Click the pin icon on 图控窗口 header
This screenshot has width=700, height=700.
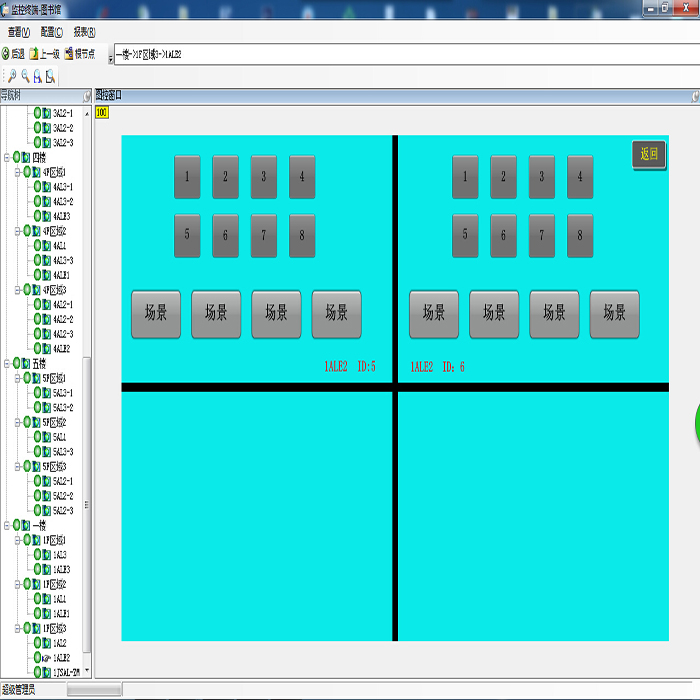[x=695, y=96]
